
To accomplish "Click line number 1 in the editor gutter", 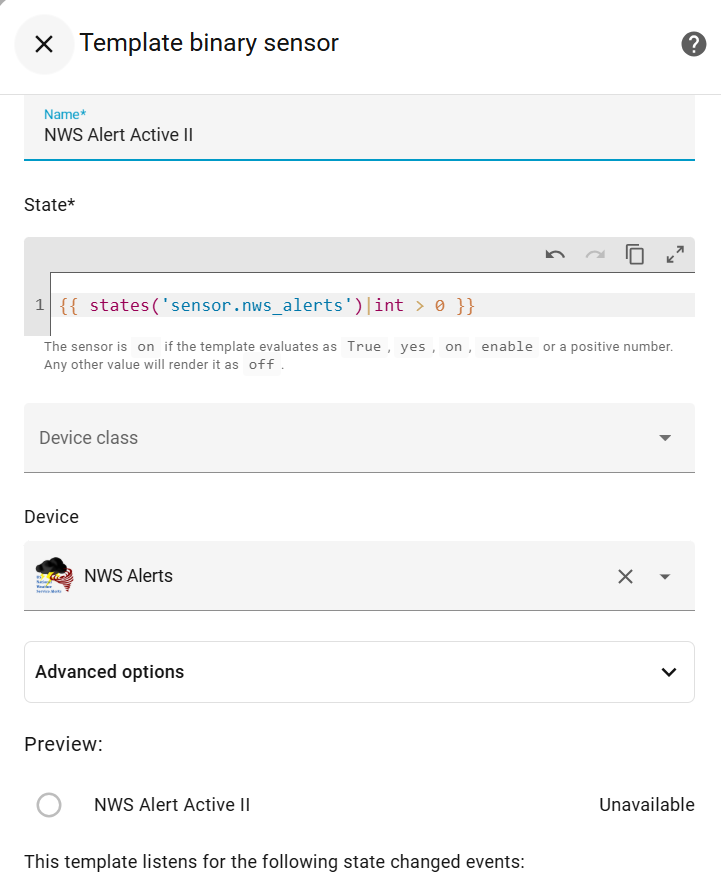I will pyautogui.click(x=39, y=305).
